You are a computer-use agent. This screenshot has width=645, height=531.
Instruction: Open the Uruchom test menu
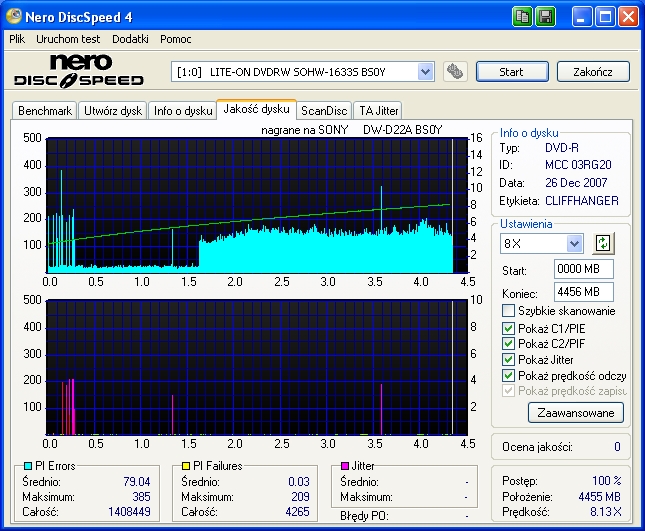(68, 39)
